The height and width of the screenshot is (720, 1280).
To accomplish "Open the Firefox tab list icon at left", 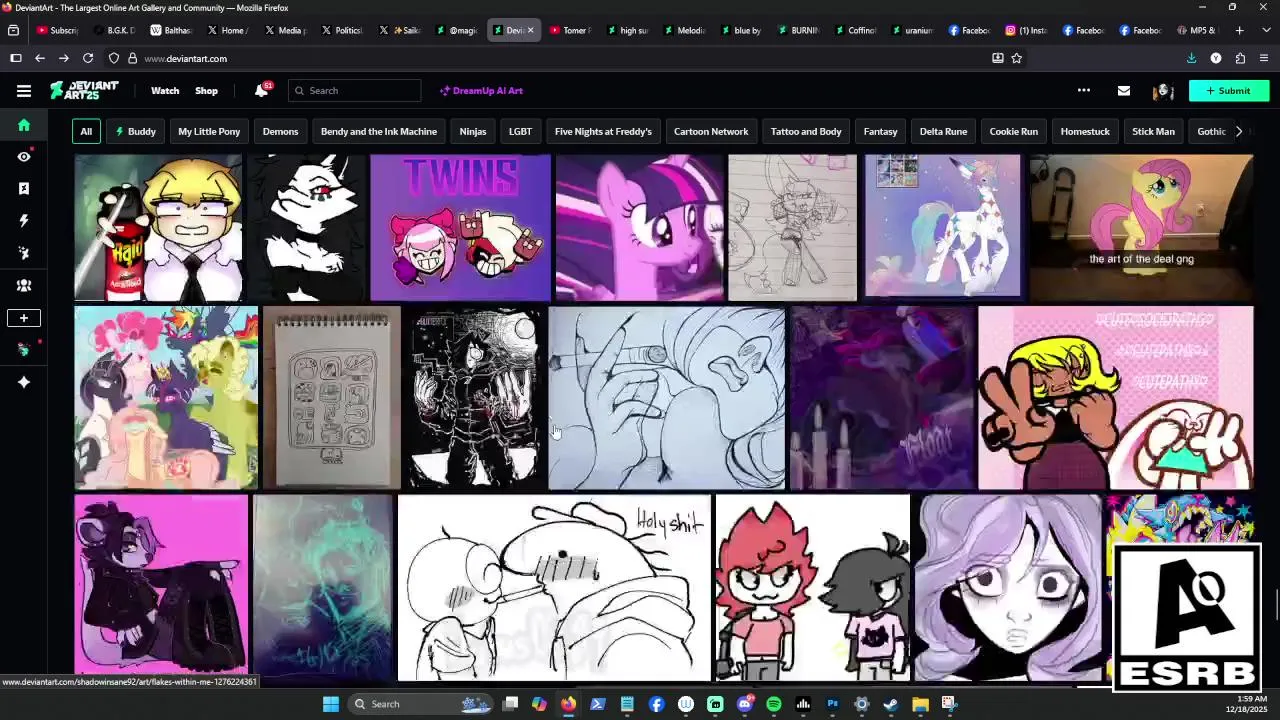I will 13,30.
